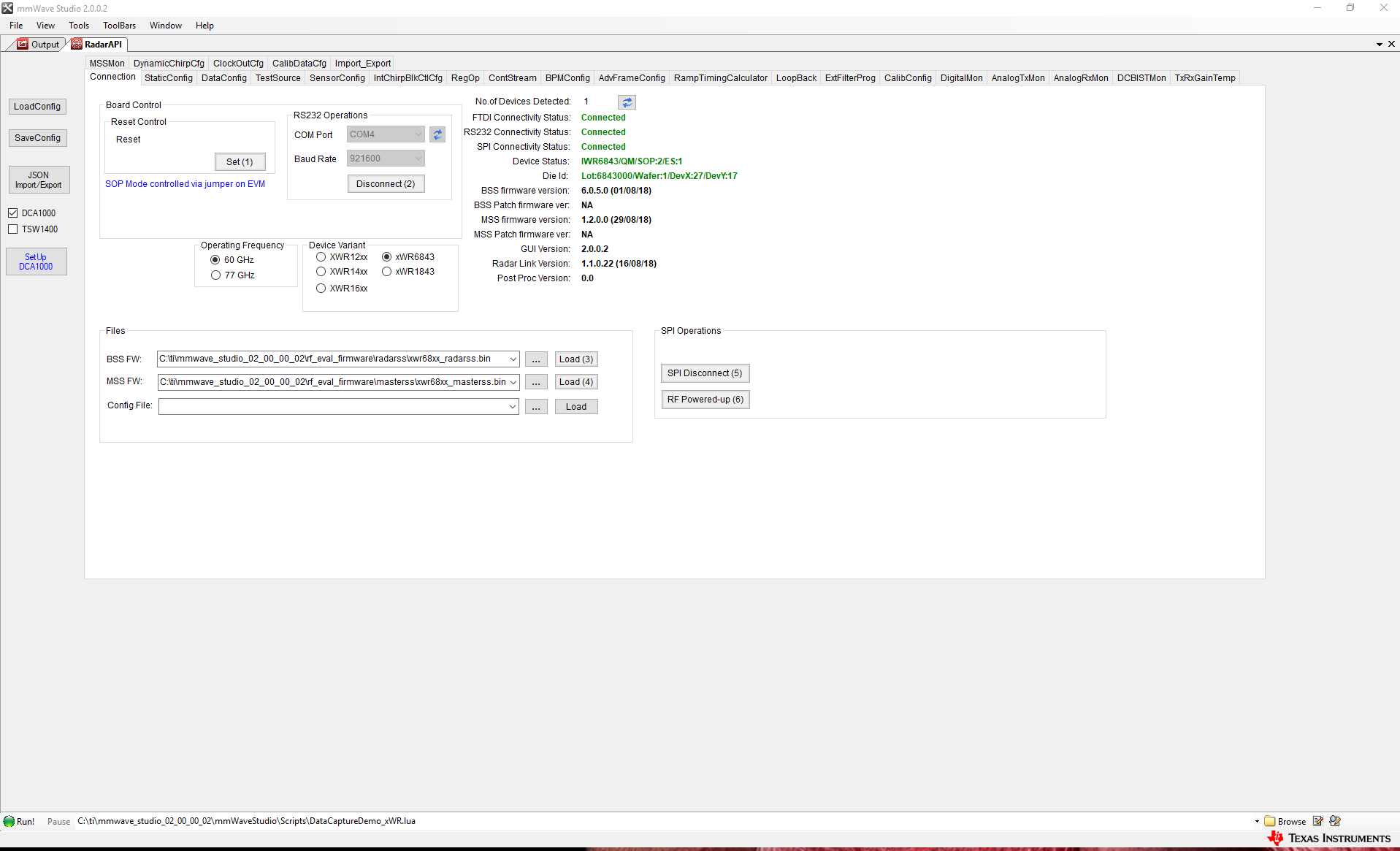
Task: Open the DynamicChirpCfg tab
Action: click(169, 64)
